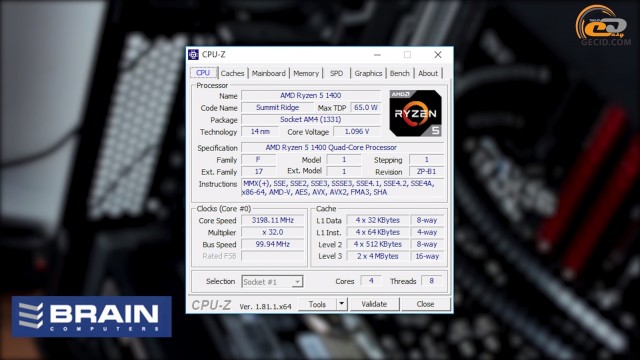
Task: Click the Multiplier value x 32.0
Action: click(x=273, y=232)
